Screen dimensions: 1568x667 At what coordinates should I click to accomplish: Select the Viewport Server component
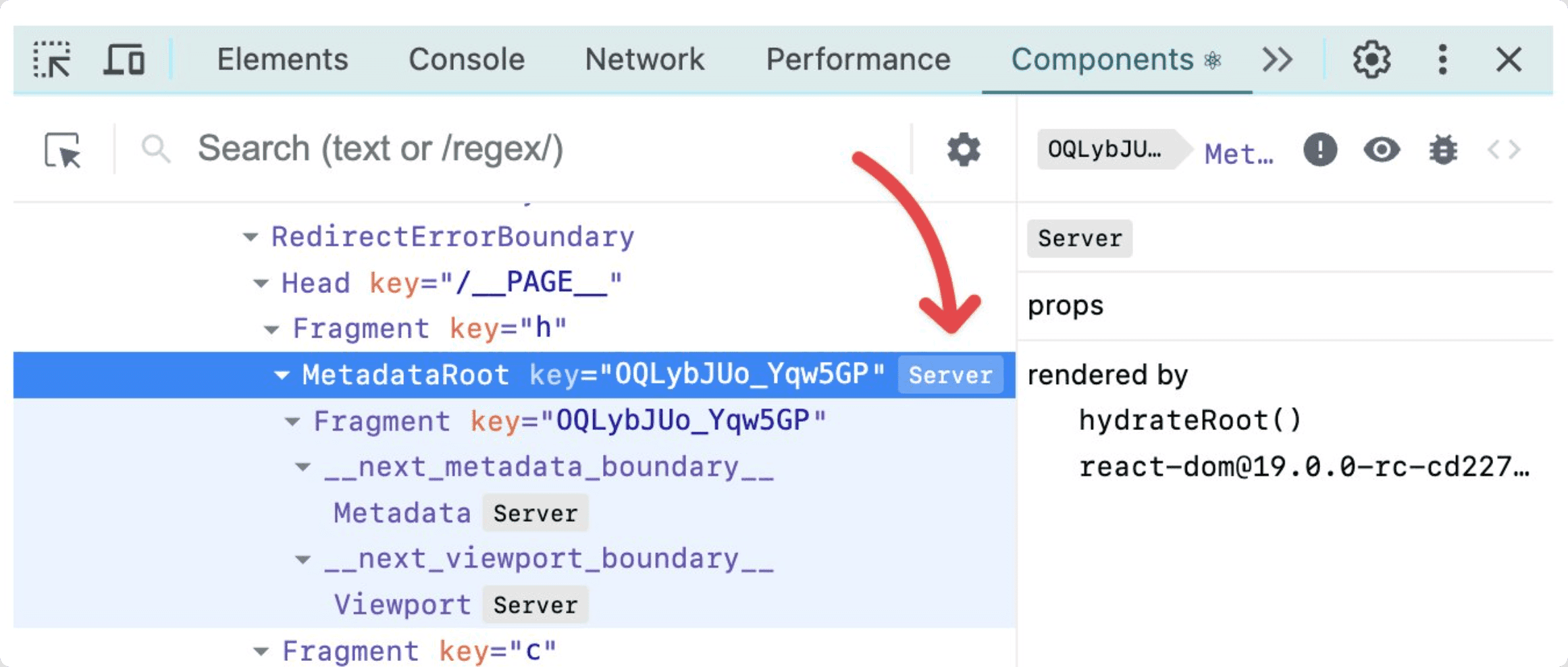(402, 605)
